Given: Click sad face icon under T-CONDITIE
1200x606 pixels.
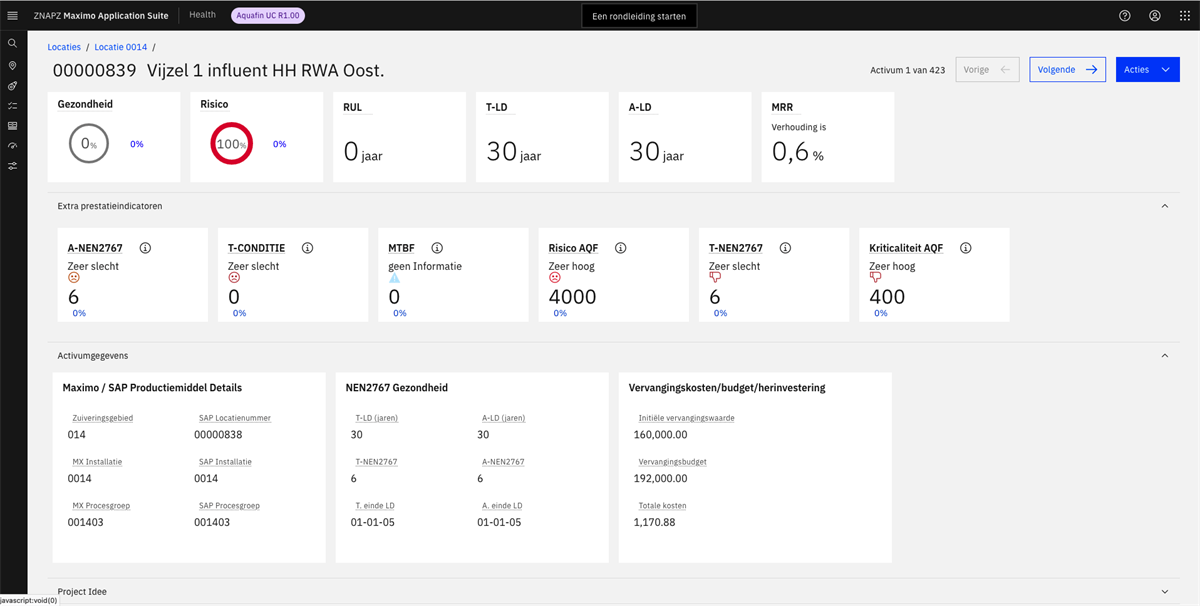Looking at the screenshot, I should [x=234, y=278].
